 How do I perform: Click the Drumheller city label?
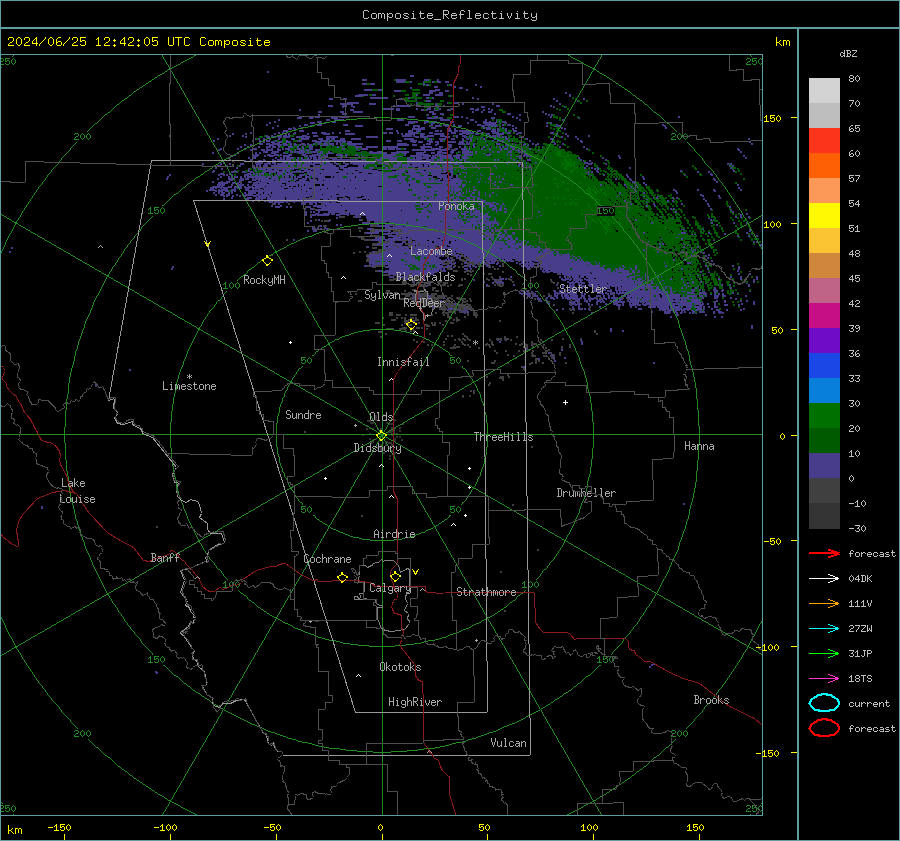pyautogui.click(x=586, y=493)
